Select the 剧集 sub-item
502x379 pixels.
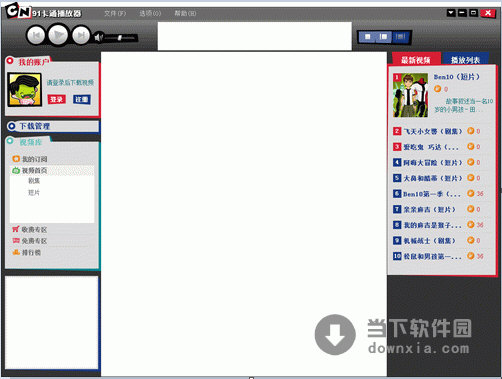tap(34, 181)
